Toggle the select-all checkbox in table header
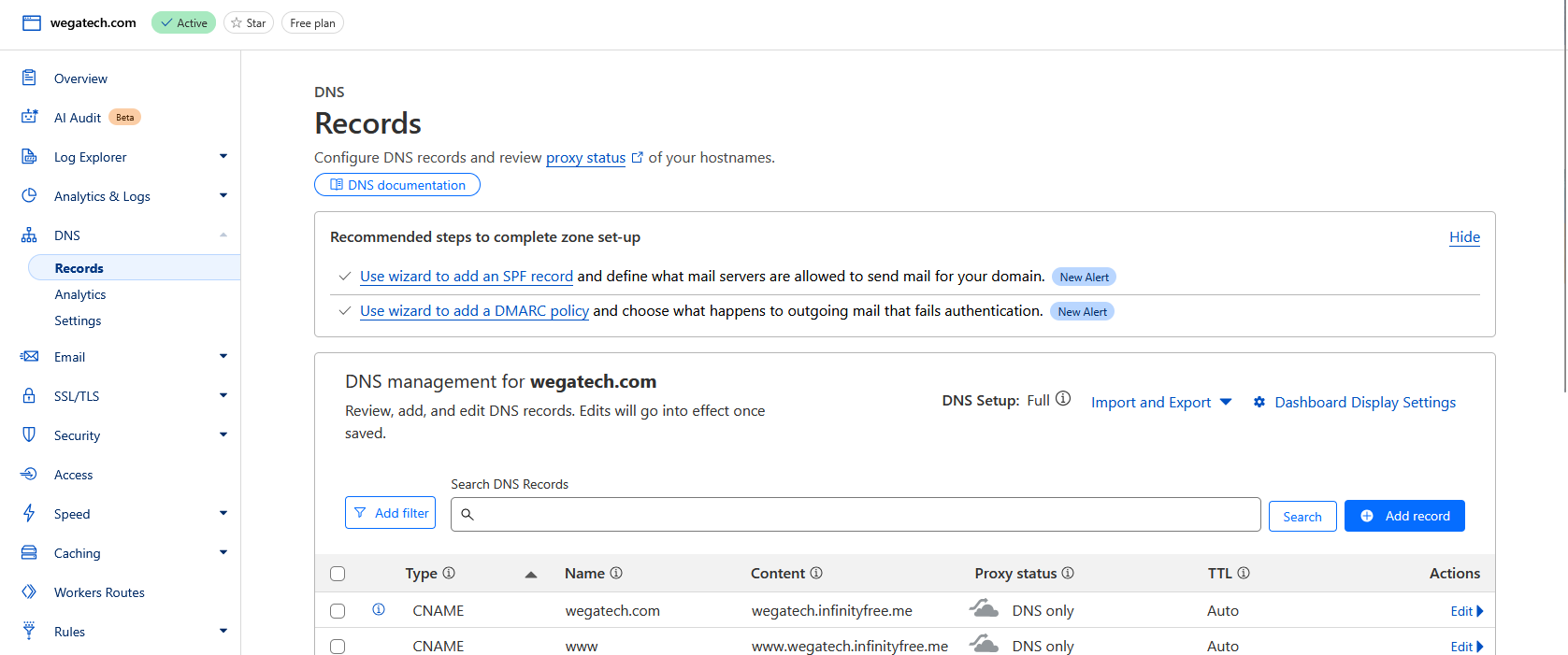This screenshot has width=1568, height=655. pyautogui.click(x=338, y=574)
